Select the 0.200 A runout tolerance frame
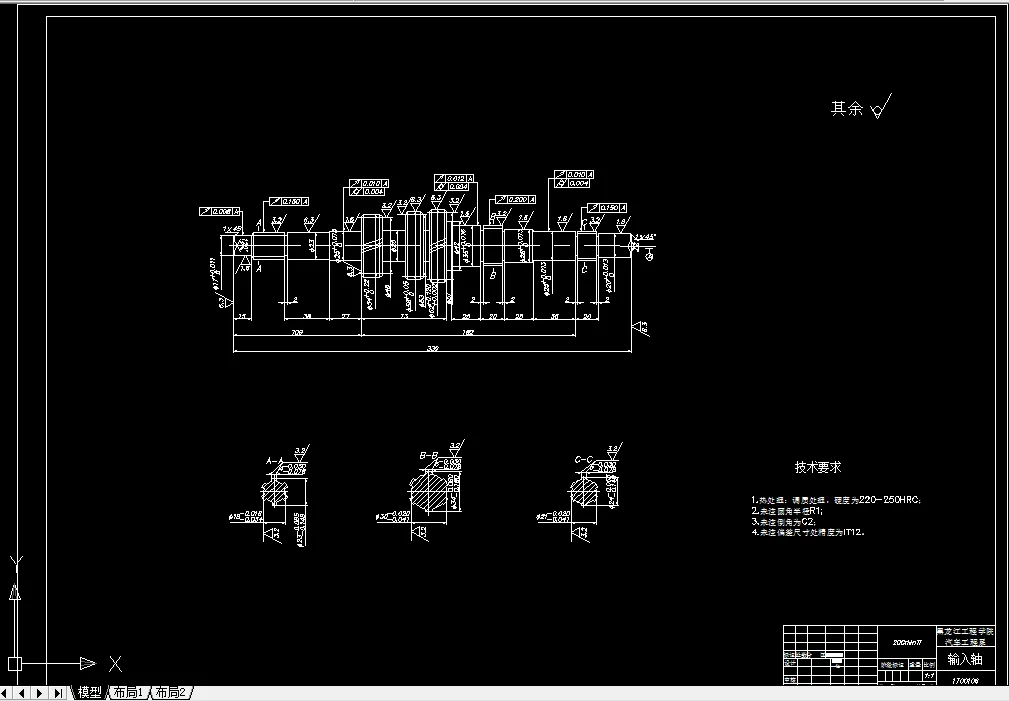This screenshot has height=701, width=1009. (x=515, y=200)
